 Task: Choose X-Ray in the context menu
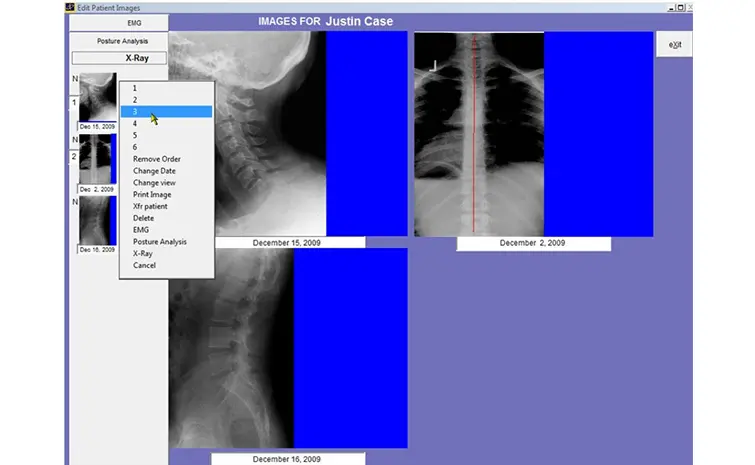[x=166, y=253]
